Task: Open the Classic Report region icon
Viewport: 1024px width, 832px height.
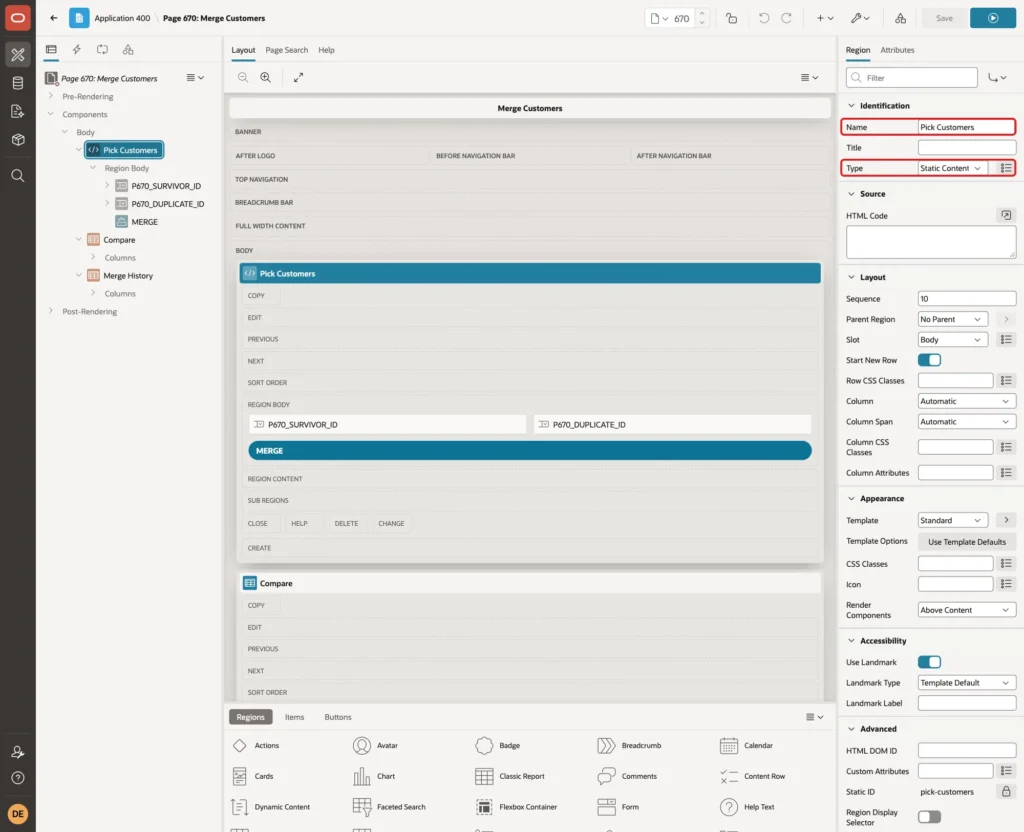Action: pyautogui.click(x=484, y=776)
